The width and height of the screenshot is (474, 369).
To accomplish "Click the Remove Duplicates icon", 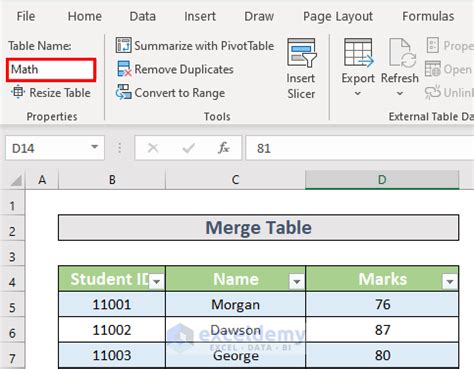I will click(x=124, y=69).
